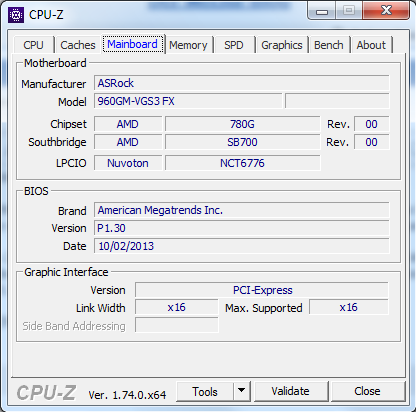
Task: Click the Ver. 1.74.0.x64 version text
Action: [127, 395]
